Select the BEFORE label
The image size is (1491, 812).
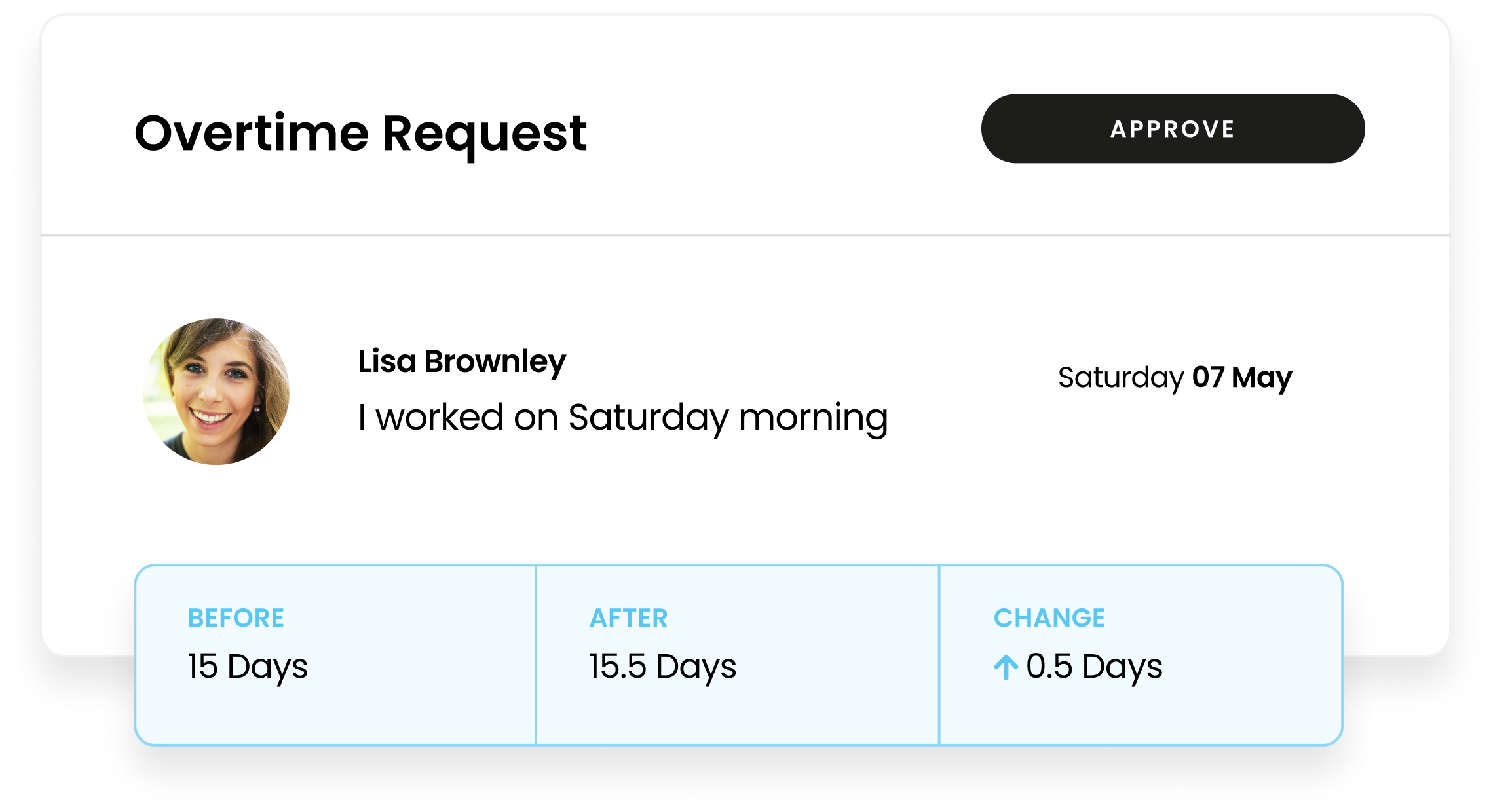[236, 617]
